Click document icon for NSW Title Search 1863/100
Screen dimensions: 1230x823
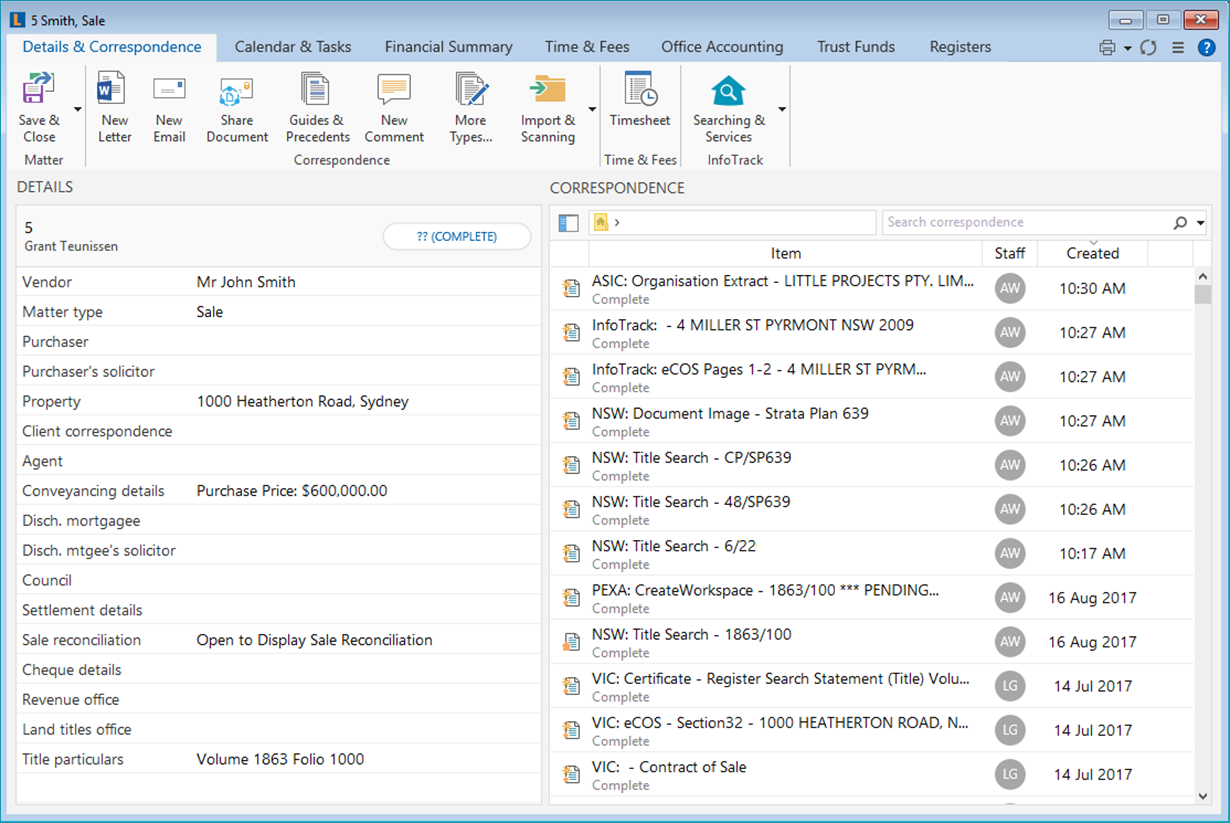pyautogui.click(x=571, y=642)
